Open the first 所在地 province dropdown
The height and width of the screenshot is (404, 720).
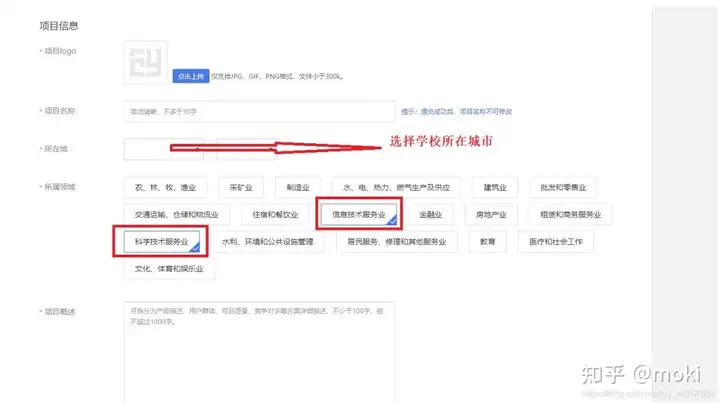163,149
